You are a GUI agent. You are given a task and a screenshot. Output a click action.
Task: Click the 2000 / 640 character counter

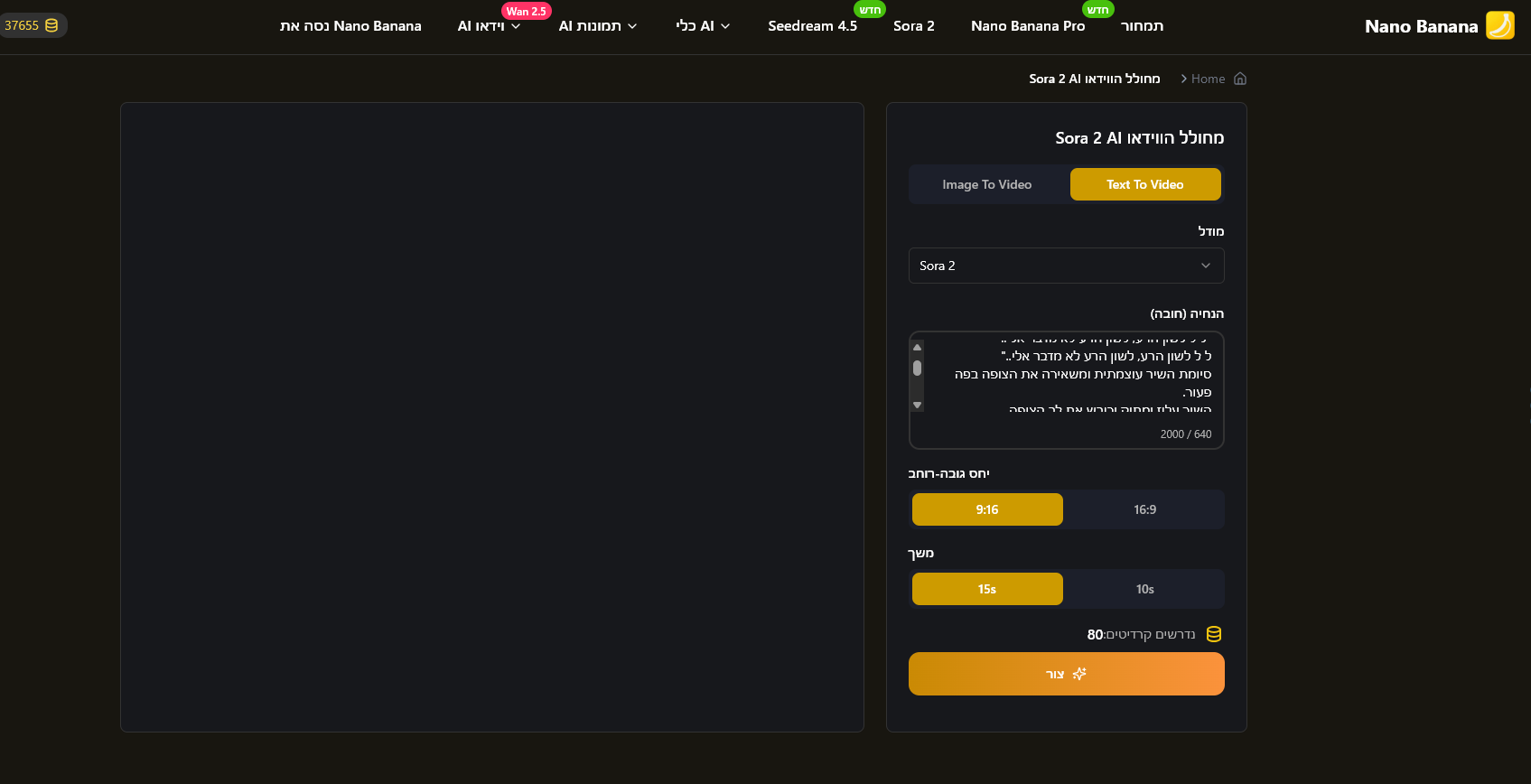(x=1186, y=434)
